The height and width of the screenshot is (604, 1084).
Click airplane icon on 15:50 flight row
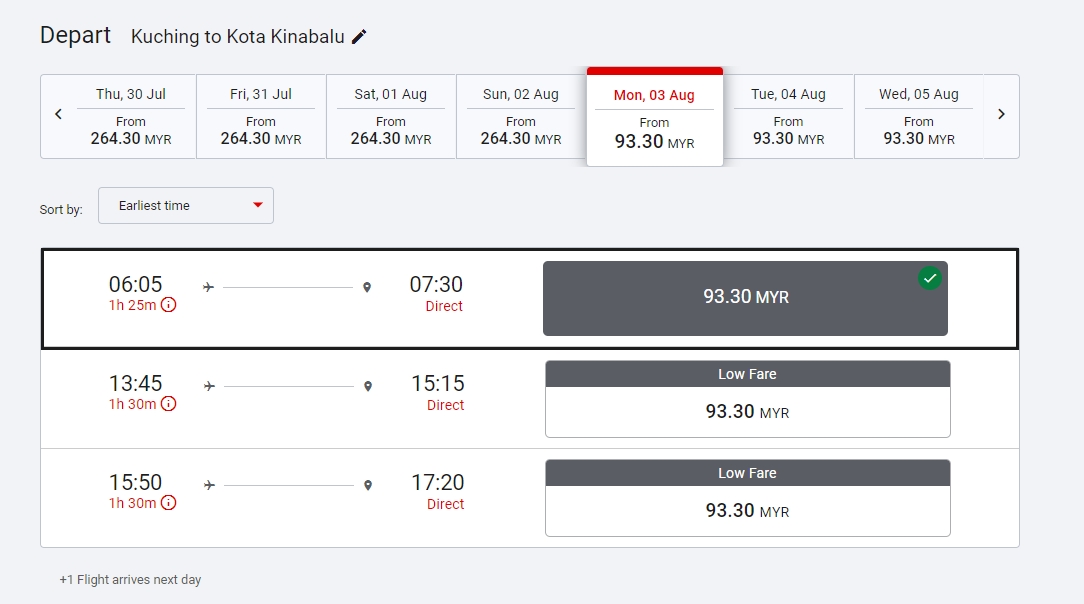tap(209, 485)
